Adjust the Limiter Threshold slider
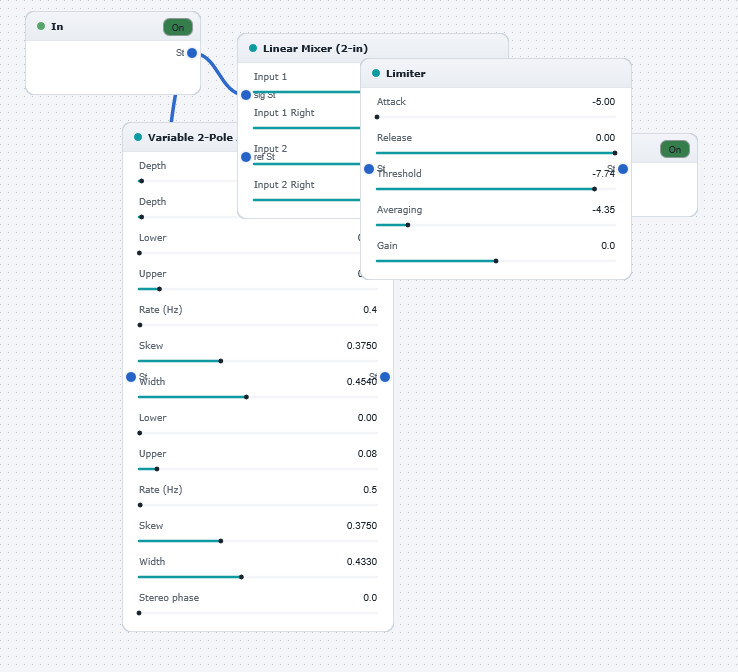Viewport: 738px width, 672px height. (x=496, y=189)
